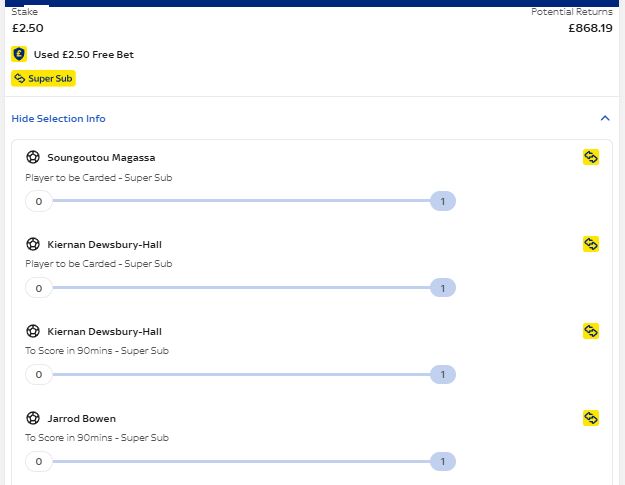
Task: Click football icon next to Soungoutou Magassa
Action: (x=33, y=157)
